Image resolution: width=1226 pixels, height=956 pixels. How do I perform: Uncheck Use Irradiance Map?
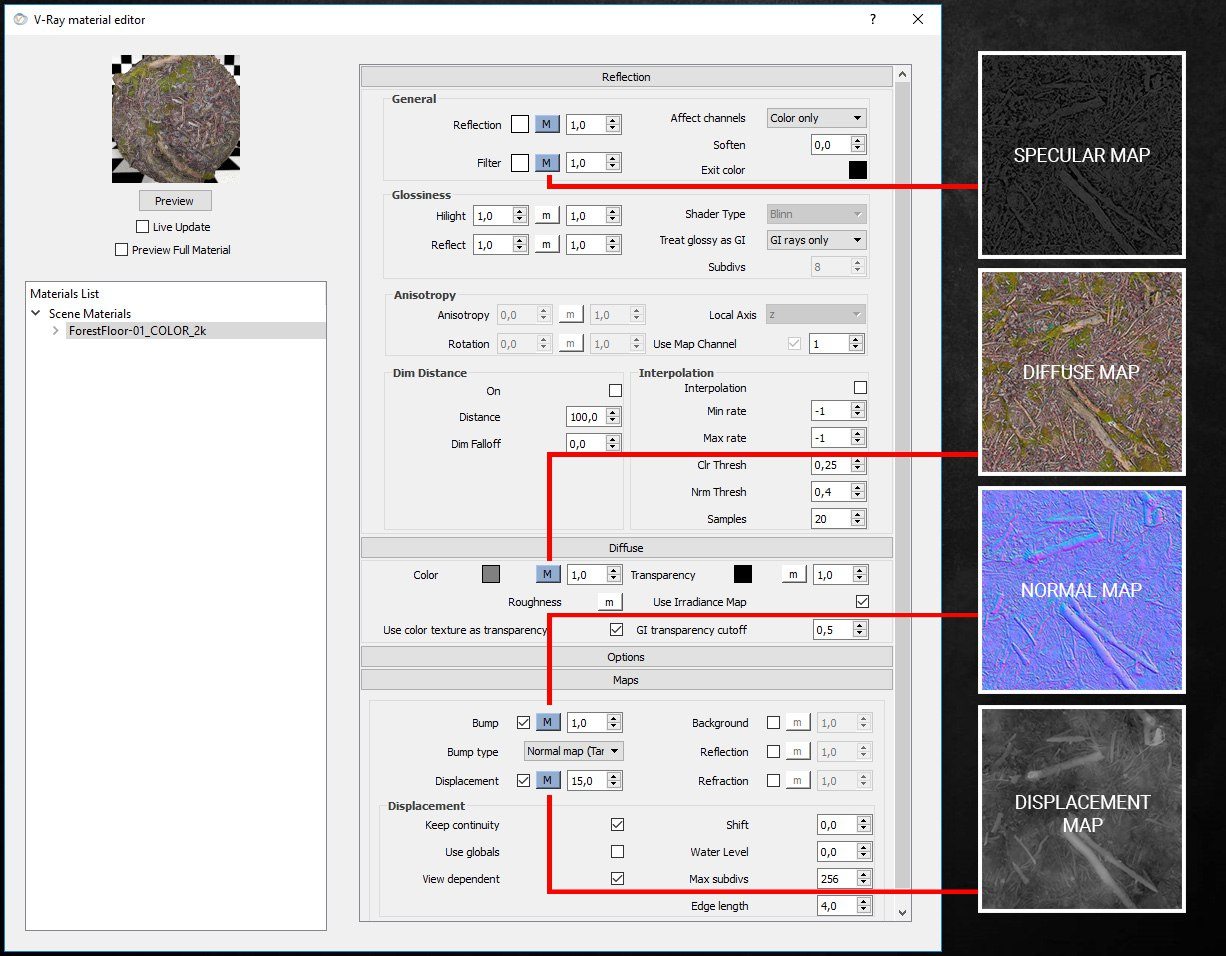[862, 602]
